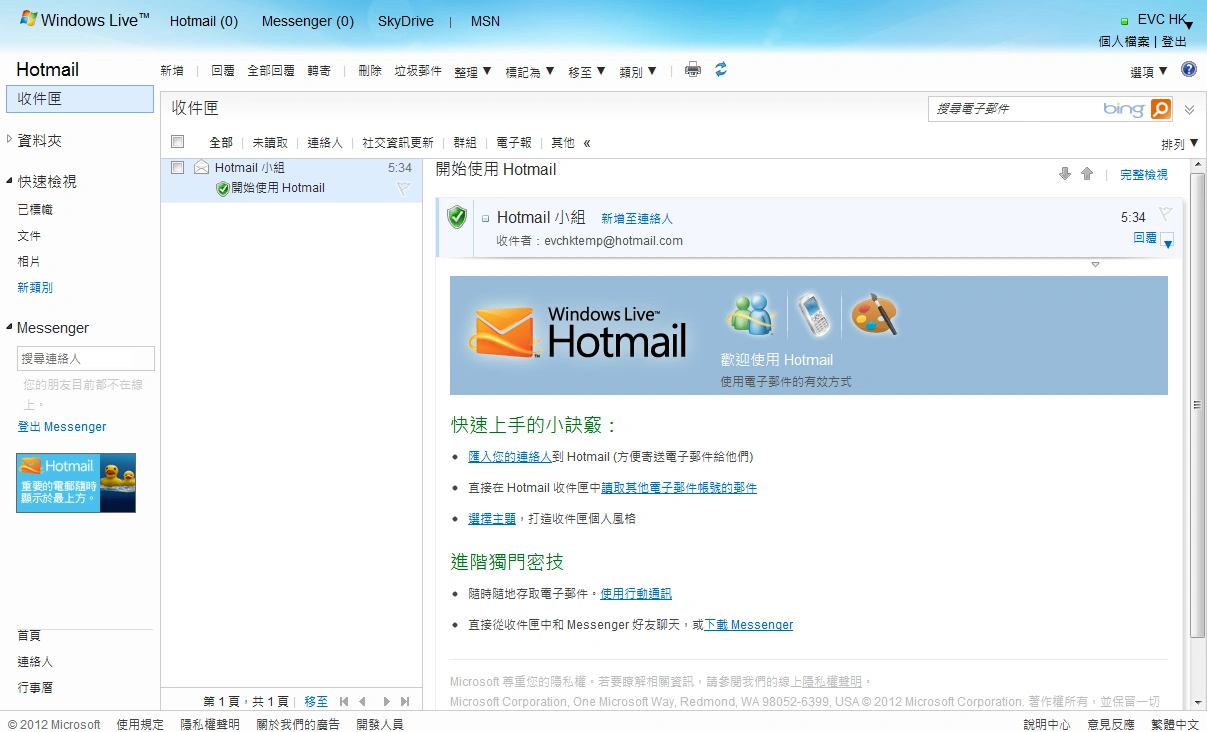Image resolution: width=1207 pixels, height=732 pixels.
Task: Jump to the first page of messages
Action: click(344, 702)
